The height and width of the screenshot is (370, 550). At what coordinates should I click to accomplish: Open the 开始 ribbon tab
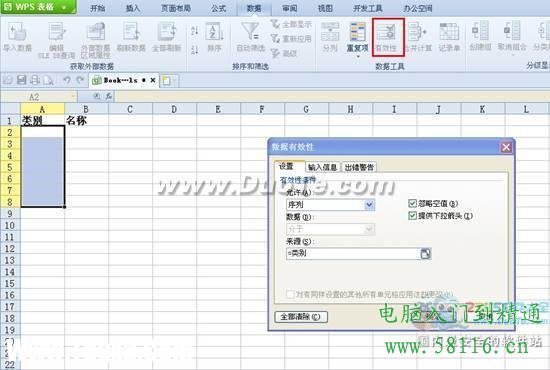(x=97, y=8)
